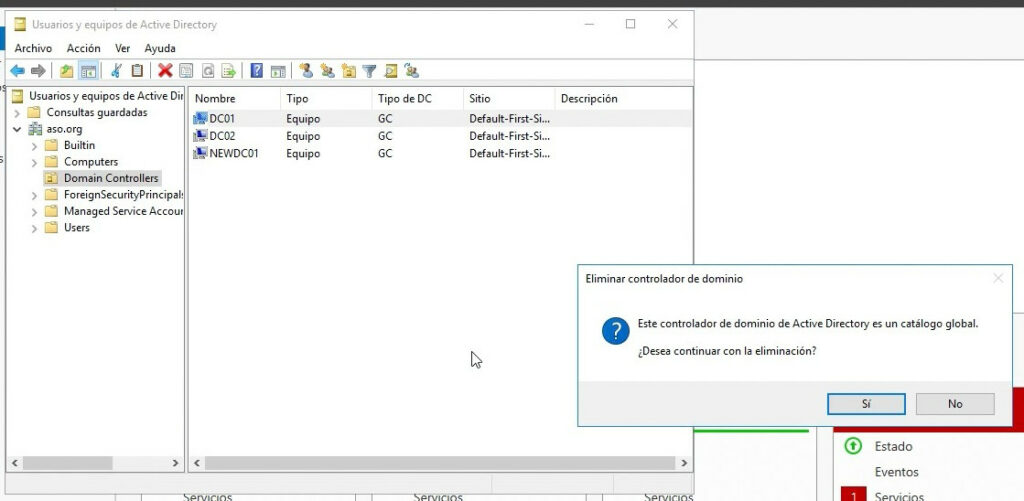Click the create new user icon
1024x501 pixels.
click(x=305, y=71)
